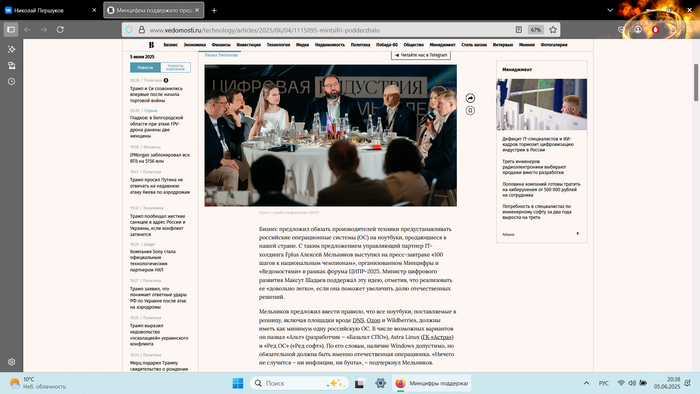Open the Недвижимость section
The height and width of the screenshot is (394, 700).
coord(330,45)
